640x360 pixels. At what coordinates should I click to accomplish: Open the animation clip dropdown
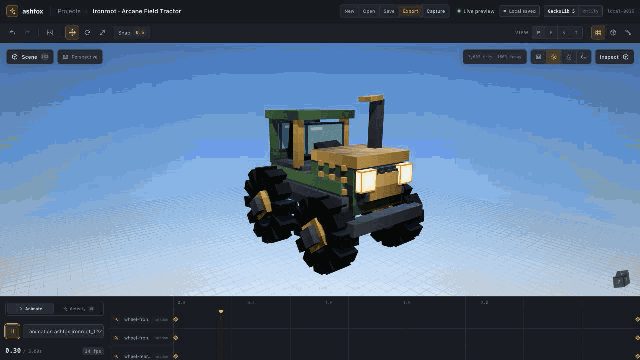(63, 331)
